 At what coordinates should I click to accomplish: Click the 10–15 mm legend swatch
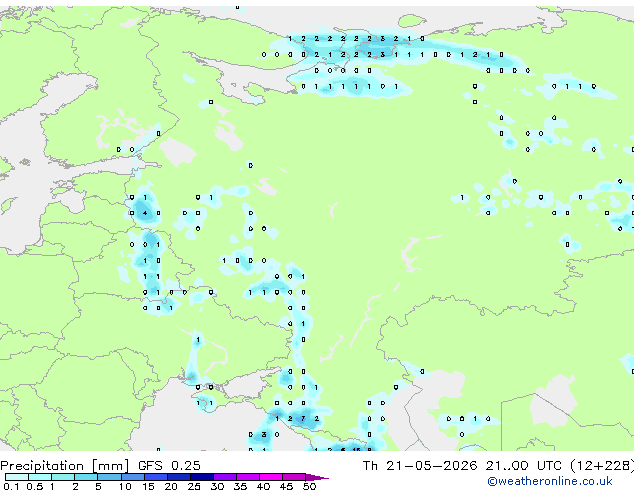click(132, 477)
